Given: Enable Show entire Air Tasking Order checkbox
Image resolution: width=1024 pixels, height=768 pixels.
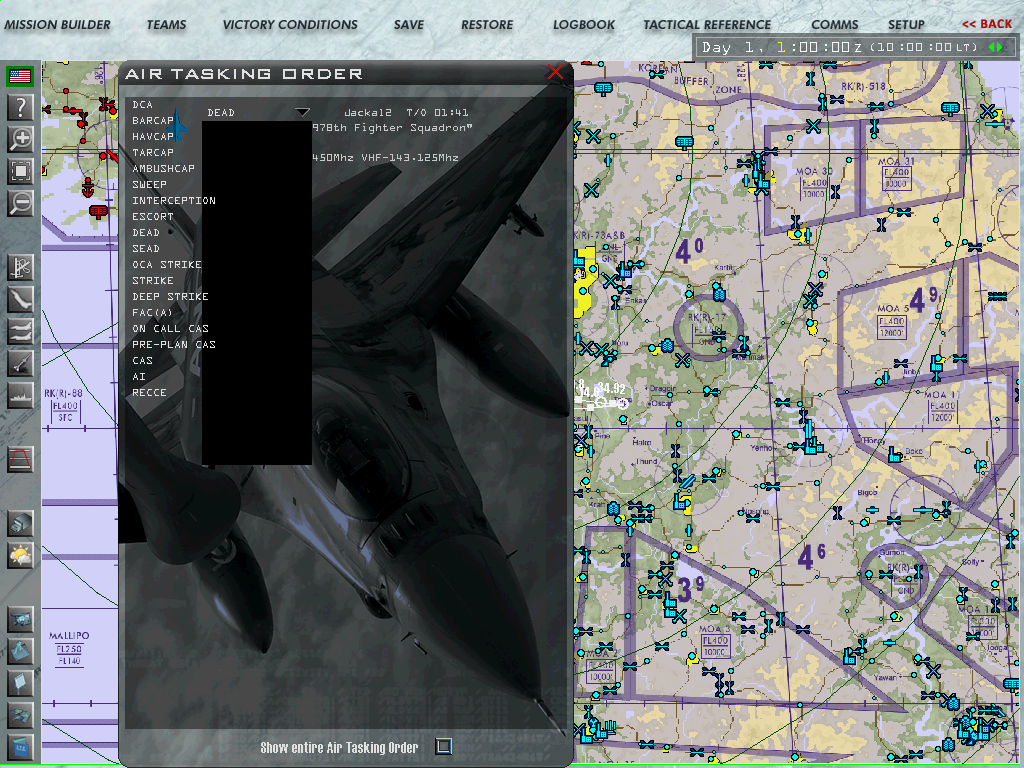Looking at the screenshot, I should click(444, 746).
